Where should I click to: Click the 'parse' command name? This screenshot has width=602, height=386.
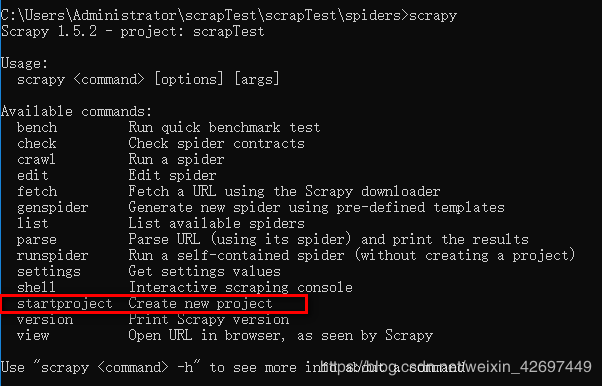(37, 240)
